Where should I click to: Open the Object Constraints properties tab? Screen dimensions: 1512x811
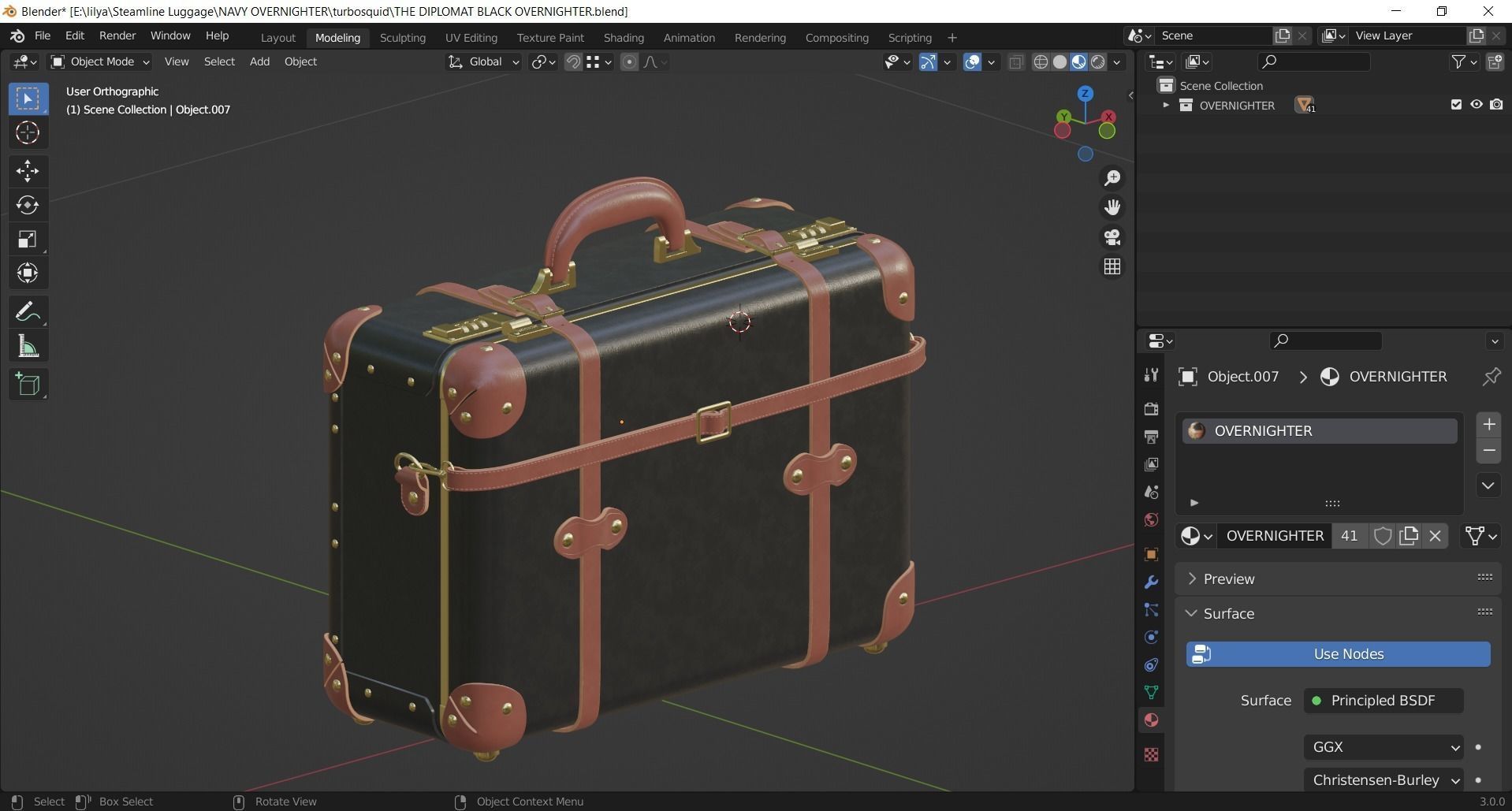point(1151,665)
